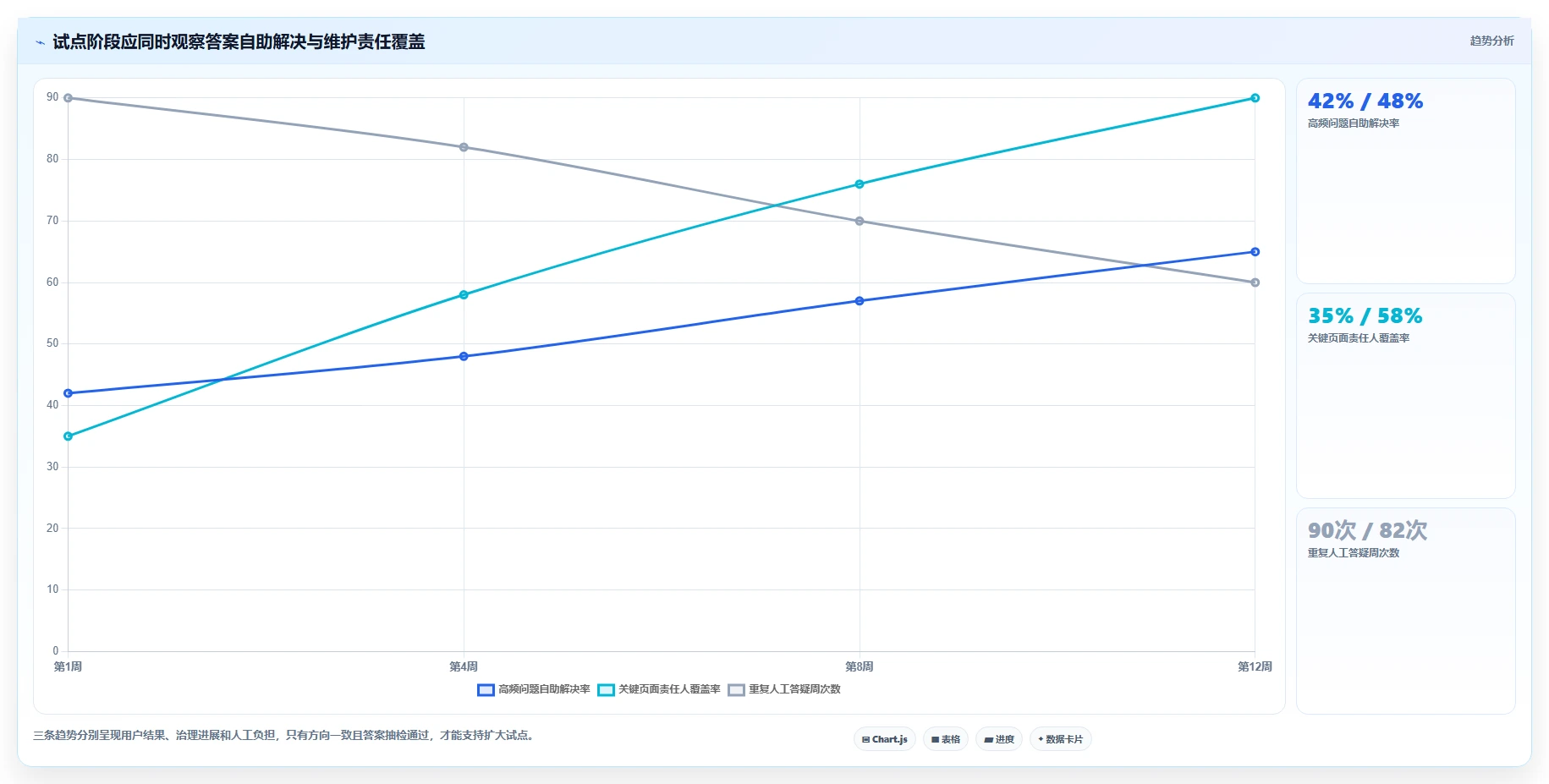Click the title 试点阶段应同时观察答案自助解决与维护责任覆盖
Image resolution: width=1549 pixels, height=784 pixels.
click(x=239, y=41)
